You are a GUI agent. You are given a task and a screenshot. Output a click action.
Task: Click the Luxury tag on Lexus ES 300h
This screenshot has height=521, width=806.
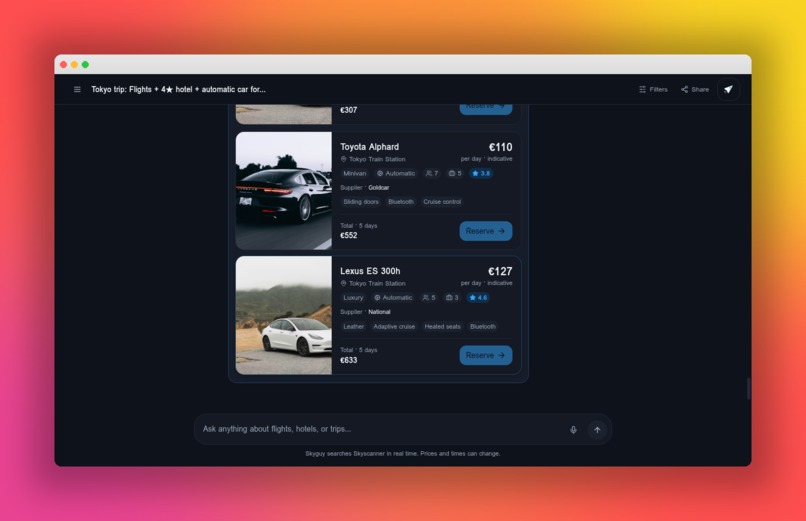(x=353, y=298)
